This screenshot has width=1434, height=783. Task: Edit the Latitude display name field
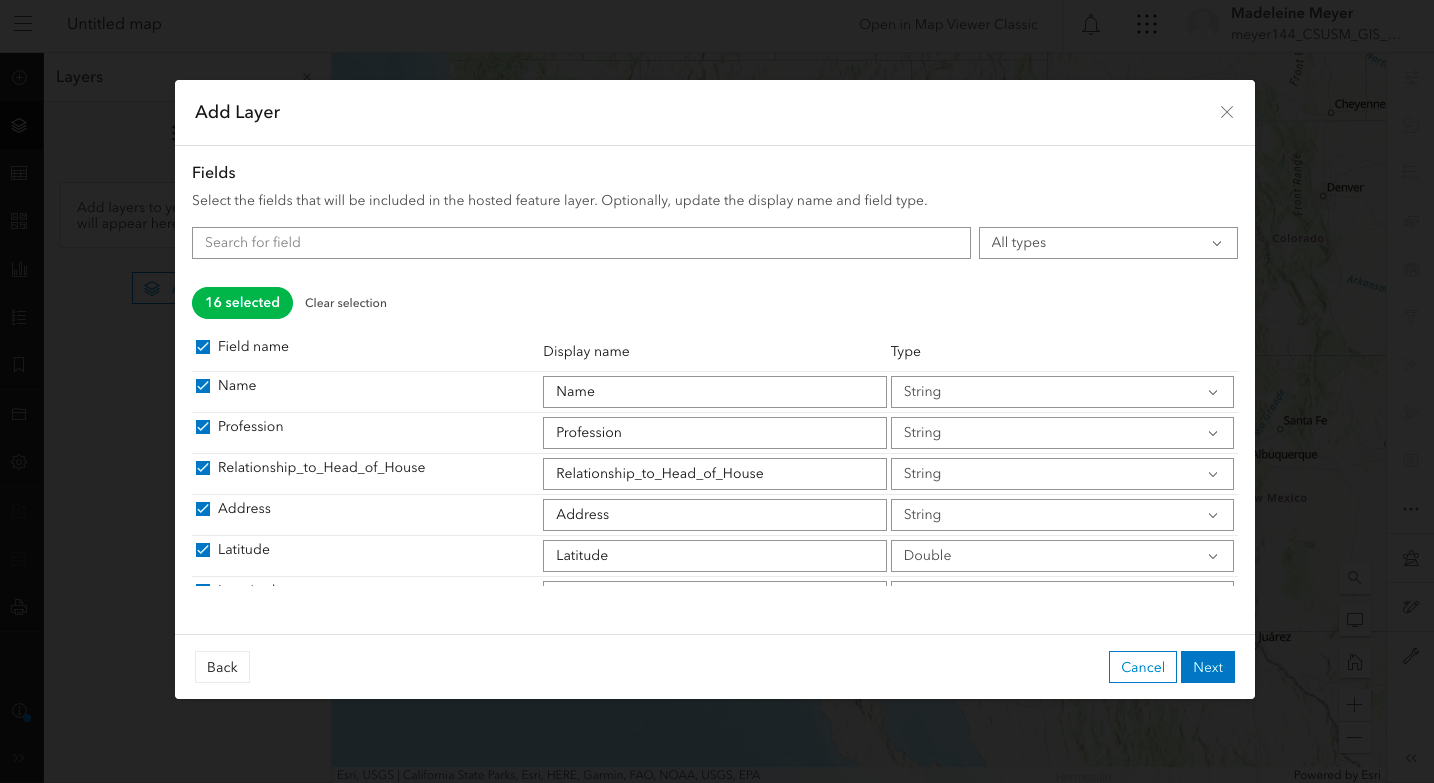click(715, 556)
